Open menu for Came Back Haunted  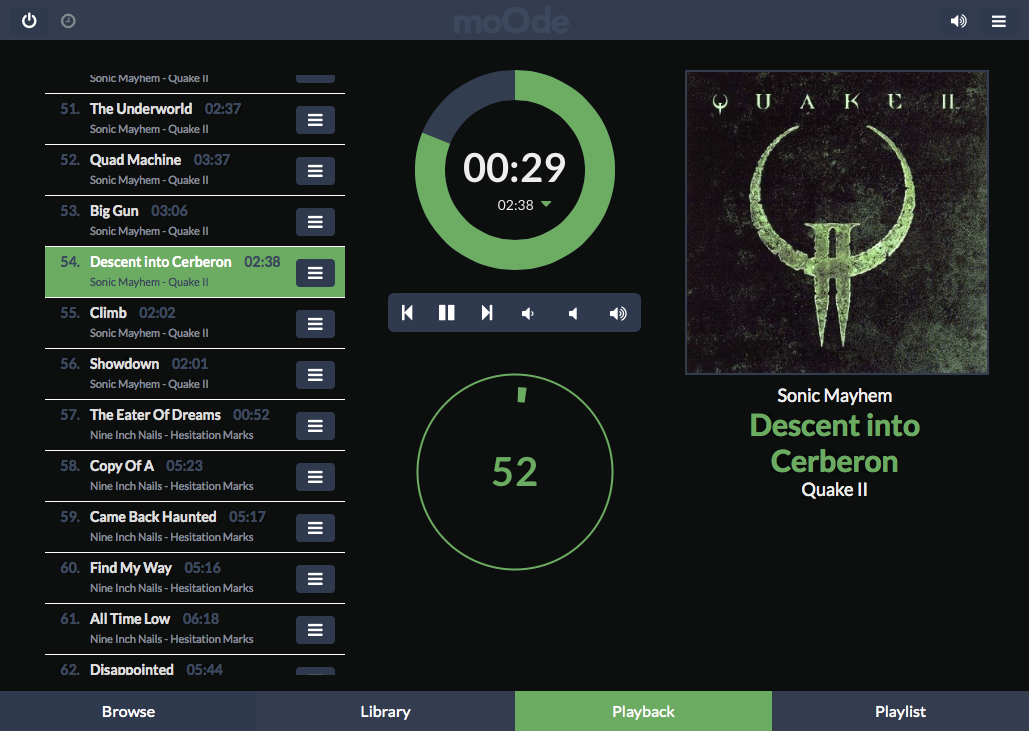pos(315,528)
